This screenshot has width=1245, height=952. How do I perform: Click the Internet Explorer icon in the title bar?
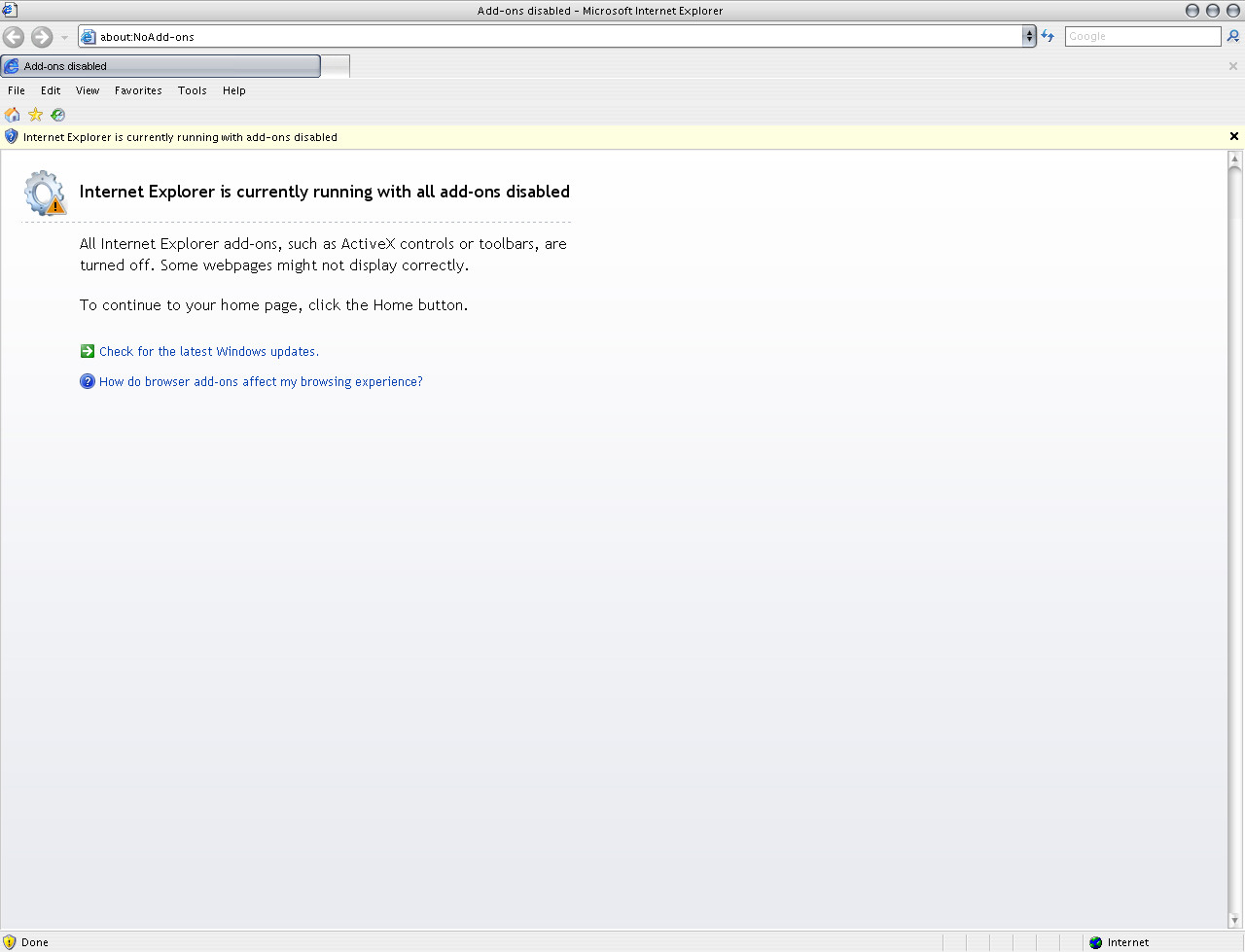(10, 10)
